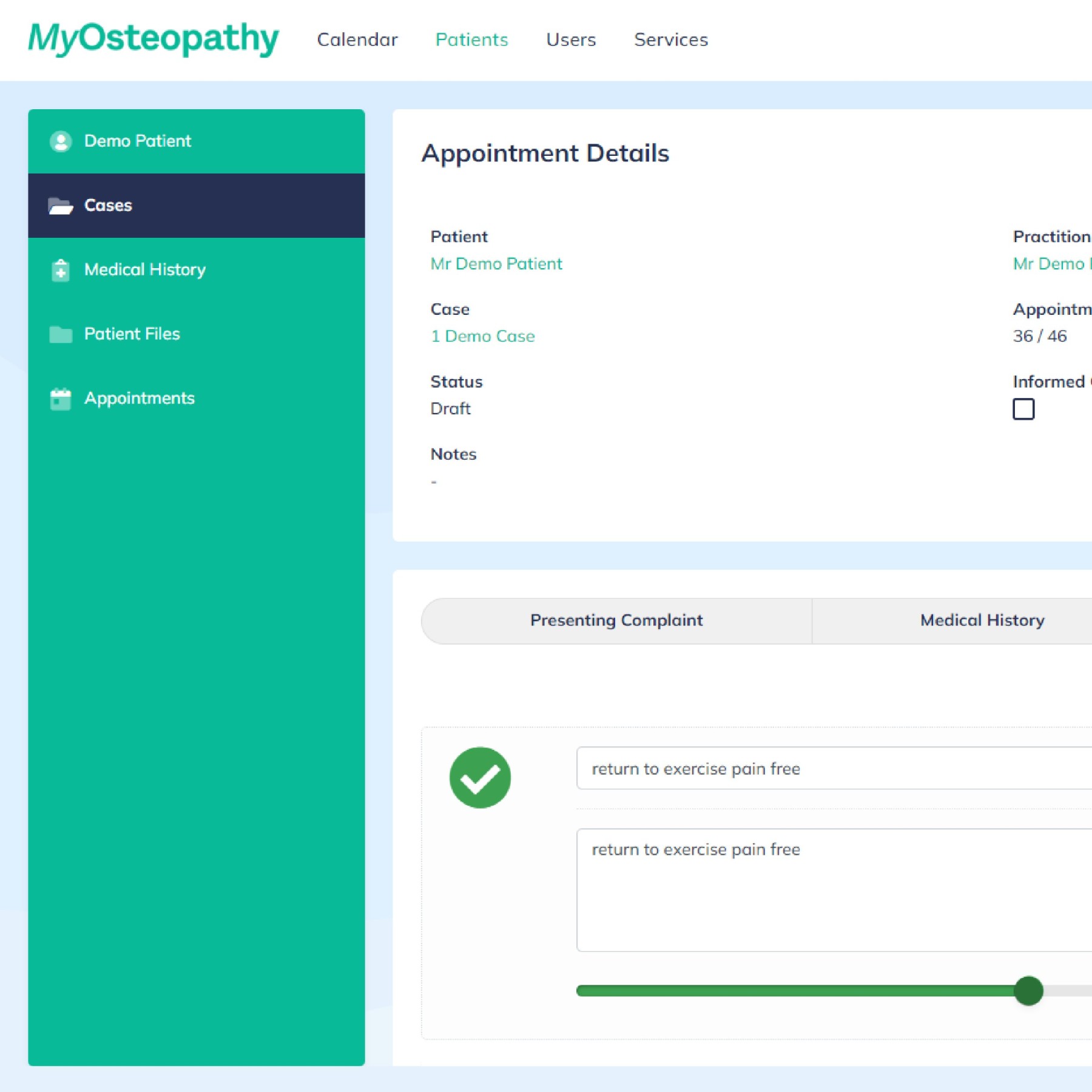The image size is (1092, 1092).
Task: Open the Services menu
Action: click(671, 39)
